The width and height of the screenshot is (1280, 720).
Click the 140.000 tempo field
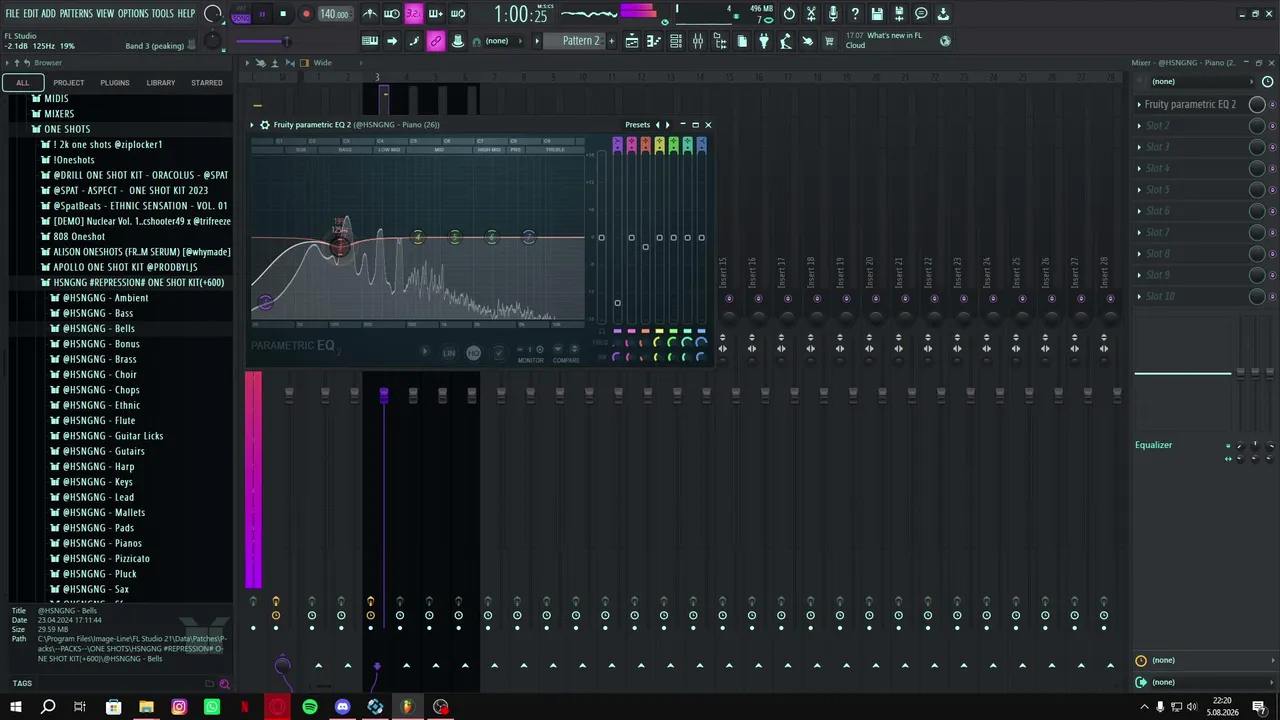click(x=334, y=14)
